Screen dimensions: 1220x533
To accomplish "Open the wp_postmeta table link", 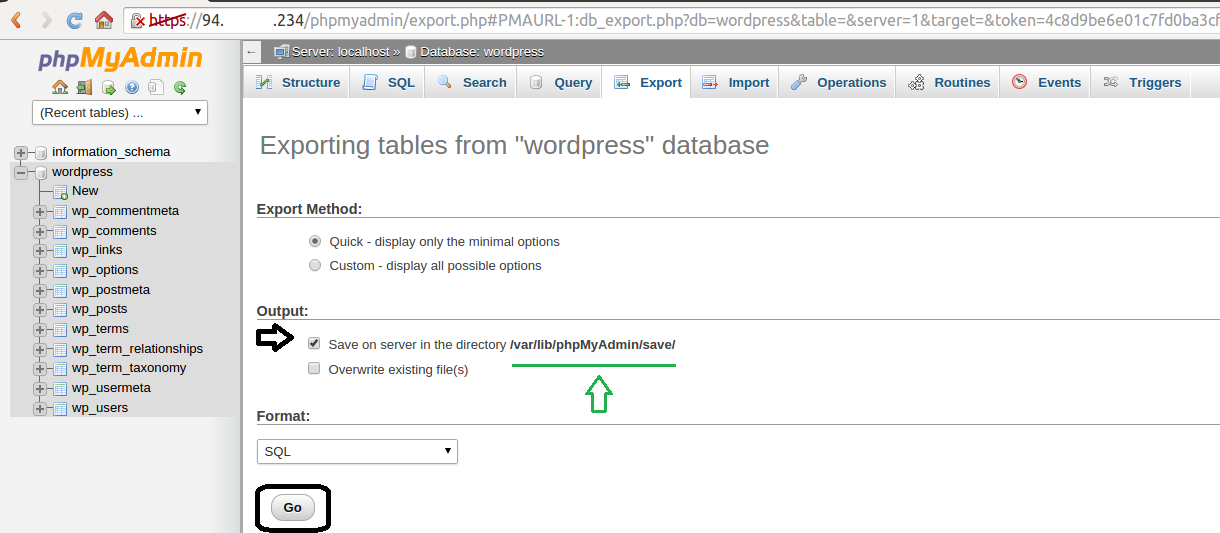I will (111, 290).
